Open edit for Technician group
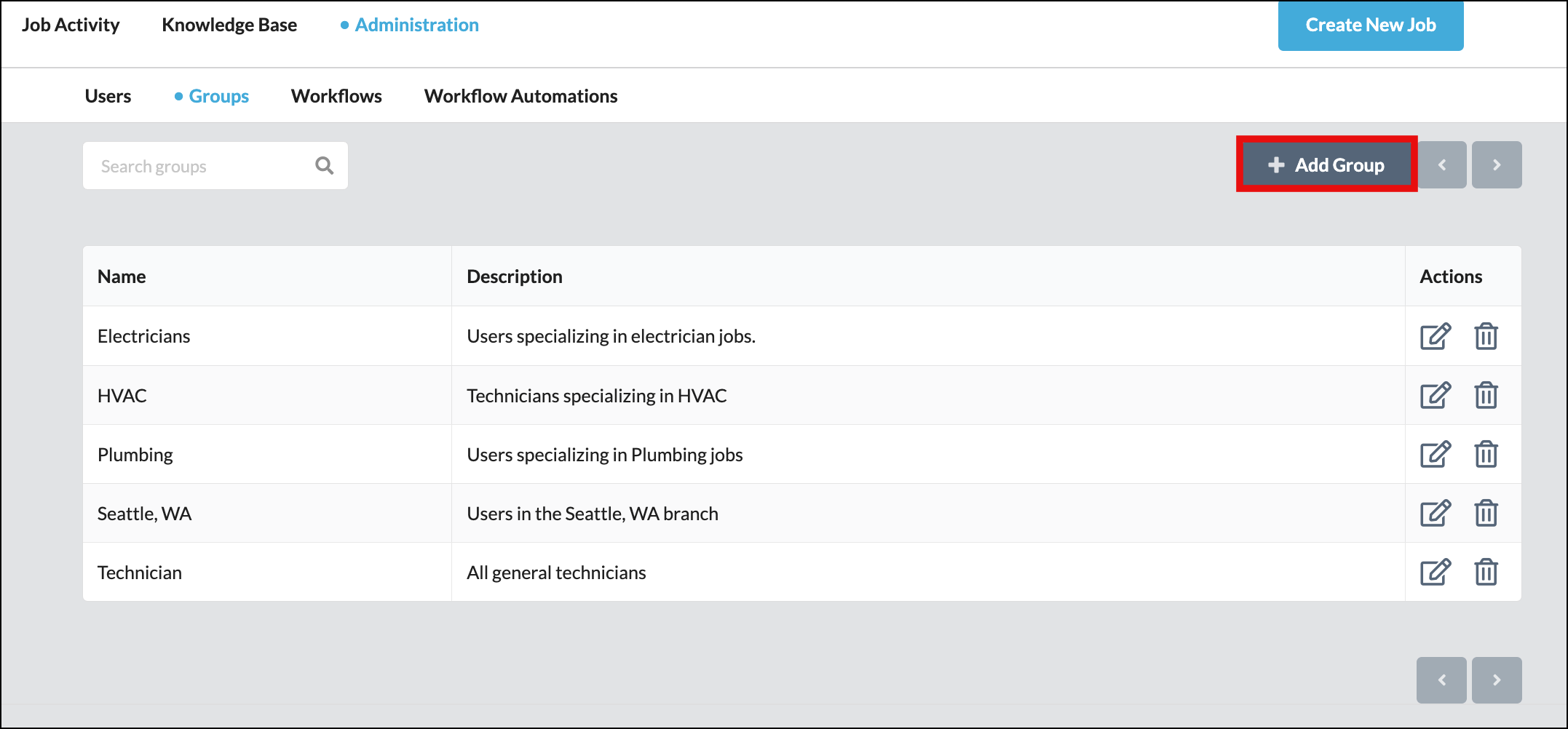 coord(1435,572)
